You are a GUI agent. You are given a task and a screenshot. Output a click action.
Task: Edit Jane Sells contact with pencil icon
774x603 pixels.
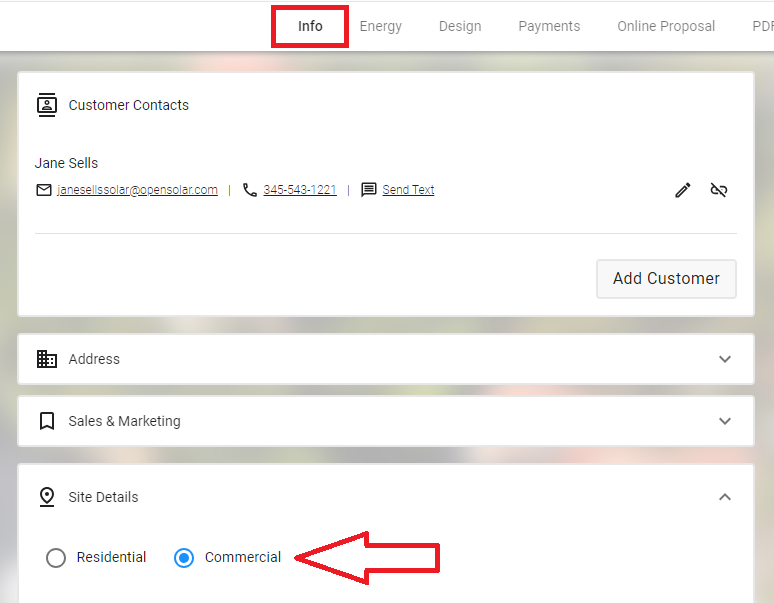coord(683,190)
